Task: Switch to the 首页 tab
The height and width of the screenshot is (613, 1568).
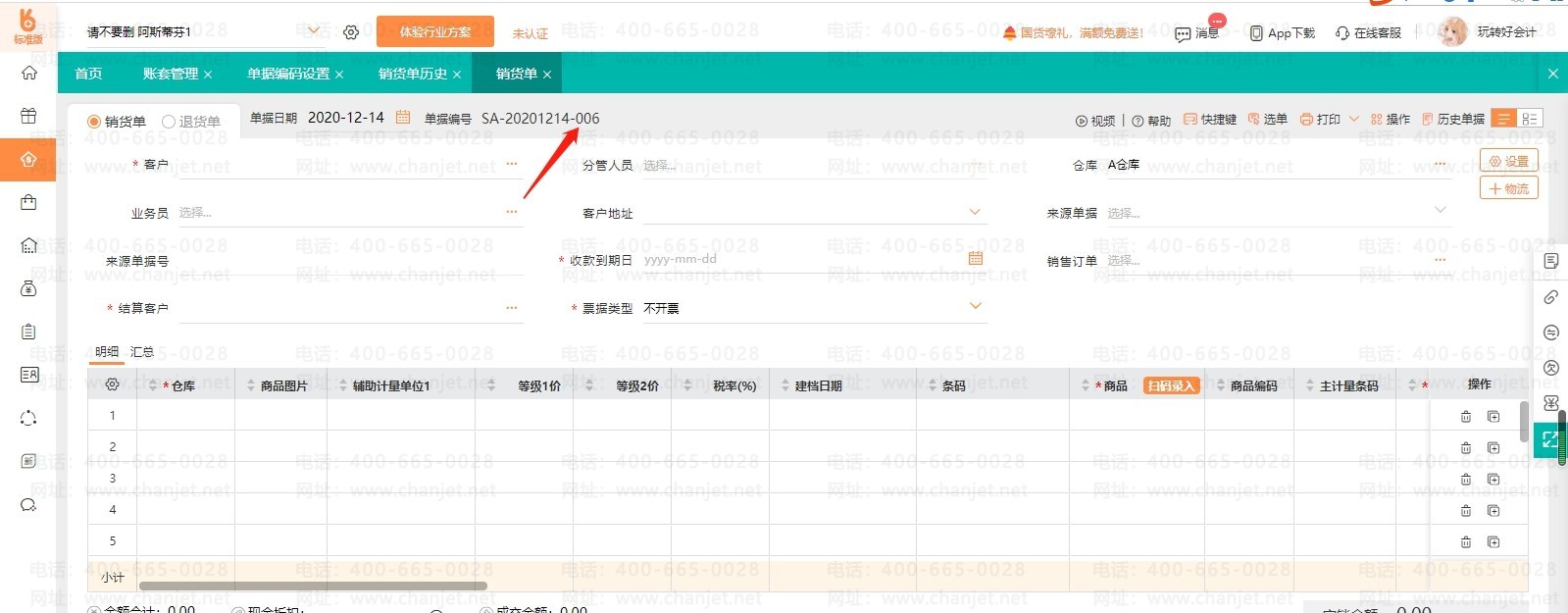Action: pyautogui.click(x=88, y=74)
